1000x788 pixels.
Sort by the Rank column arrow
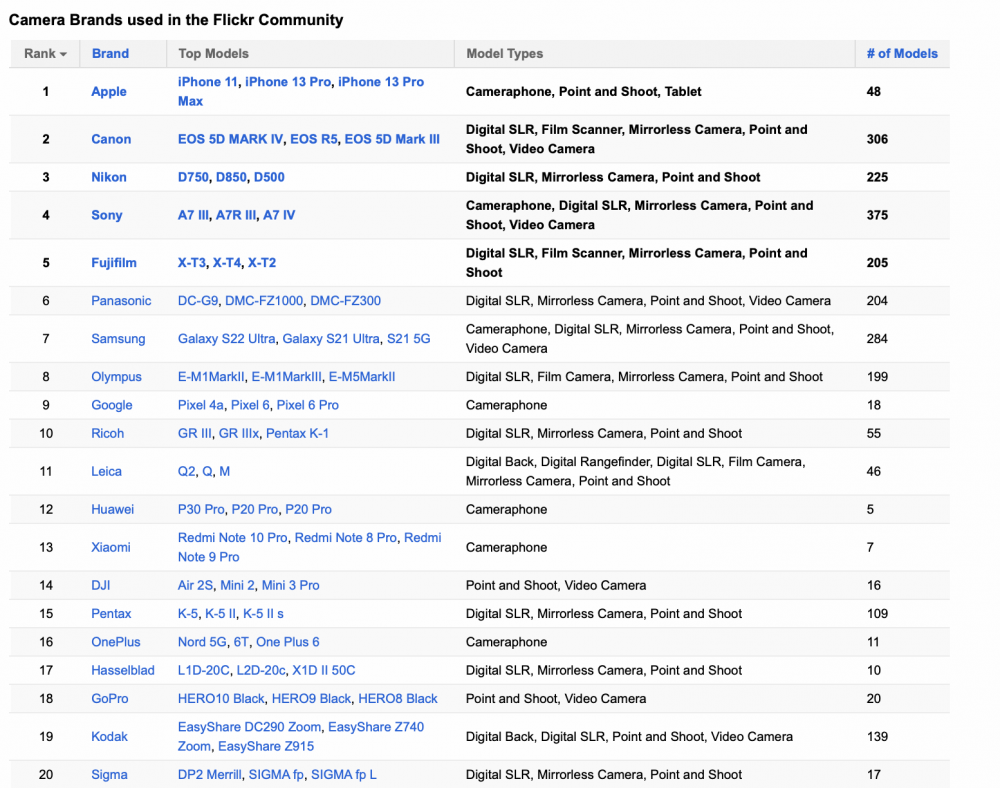(x=63, y=54)
